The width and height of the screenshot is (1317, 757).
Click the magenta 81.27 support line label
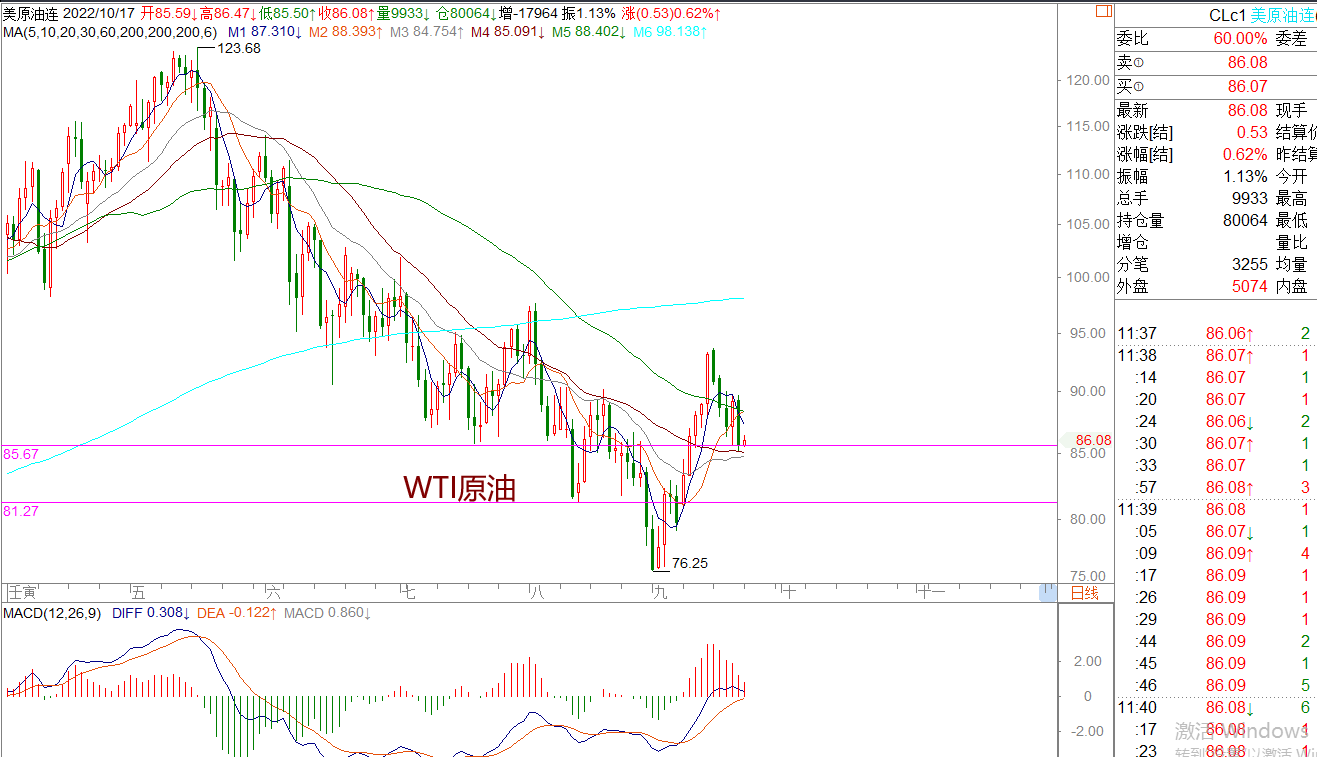20,510
